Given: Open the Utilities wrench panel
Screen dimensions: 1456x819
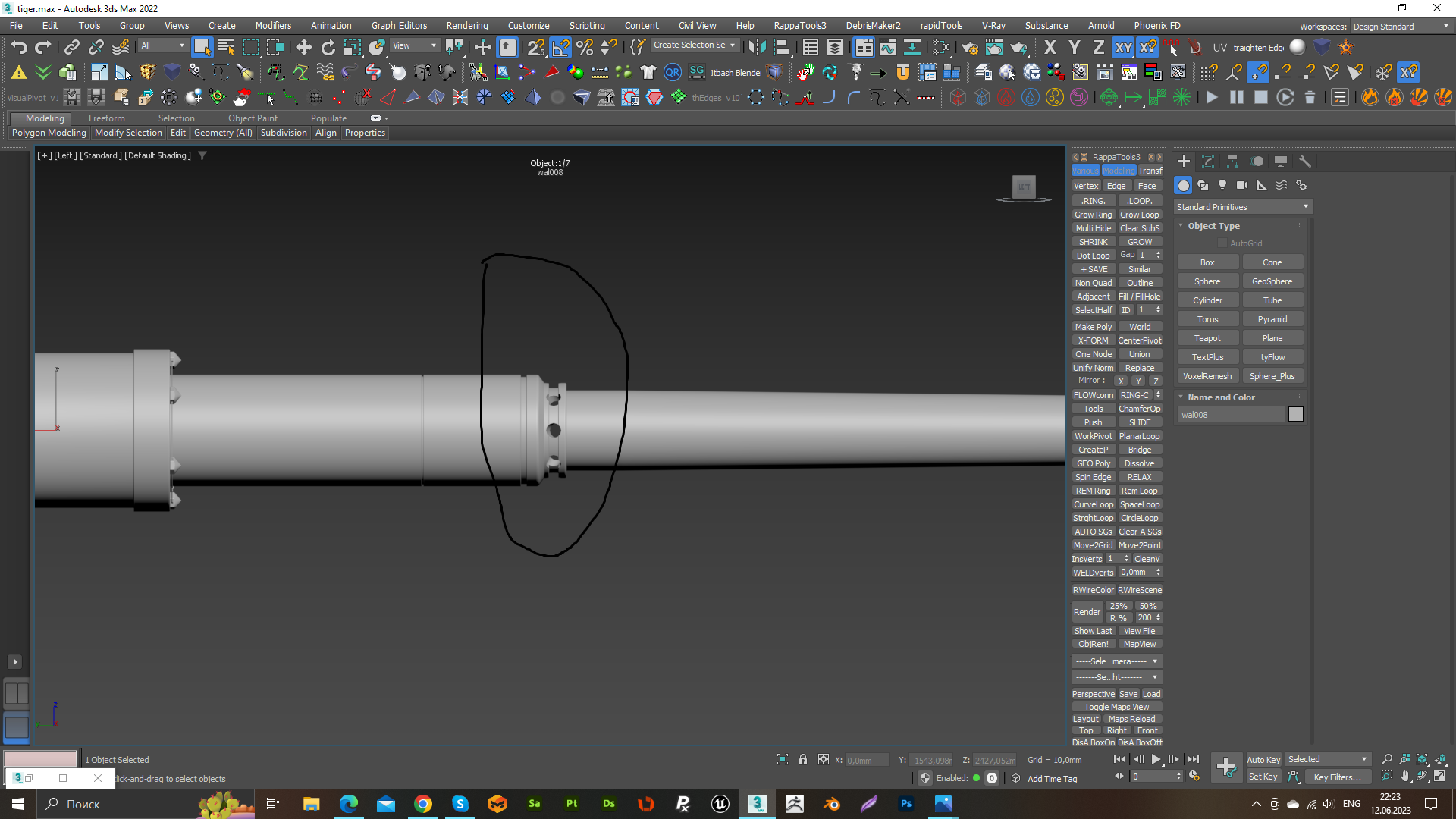Looking at the screenshot, I should tap(1305, 162).
